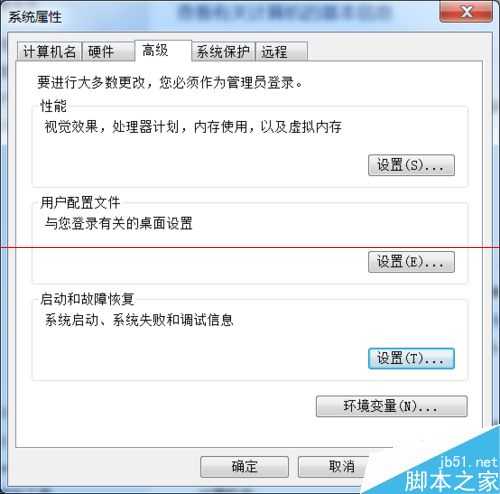Close the 系统属性 window
The height and width of the screenshot is (494, 500).
(466, 12)
